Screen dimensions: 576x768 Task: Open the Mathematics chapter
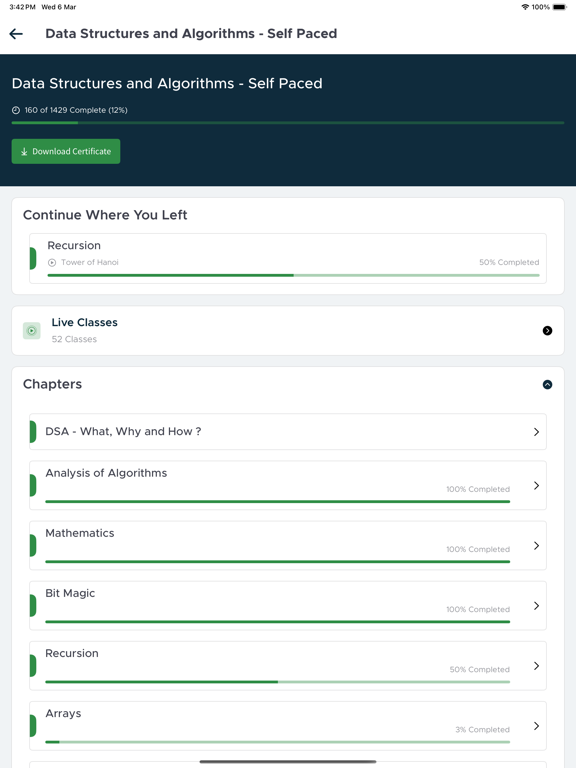pos(288,545)
